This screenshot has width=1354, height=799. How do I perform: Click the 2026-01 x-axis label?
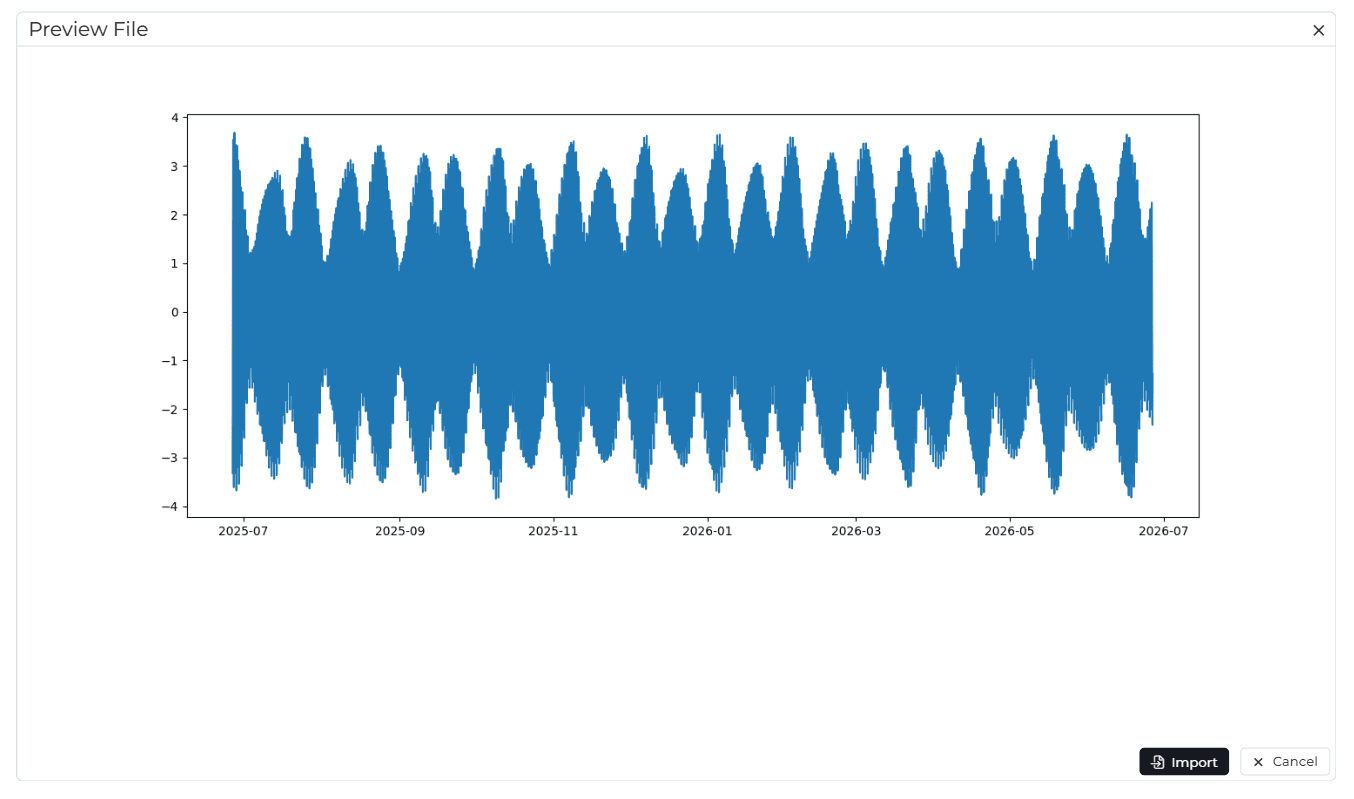tap(707, 531)
